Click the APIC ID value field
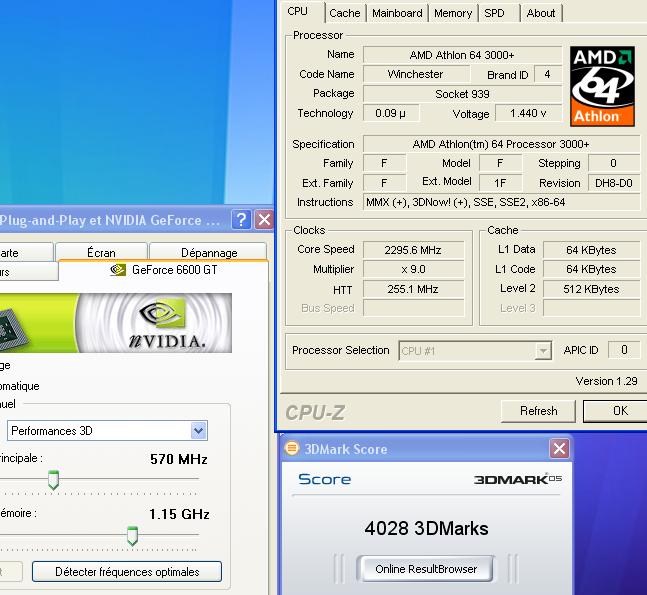The image size is (647, 595). tap(624, 350)
